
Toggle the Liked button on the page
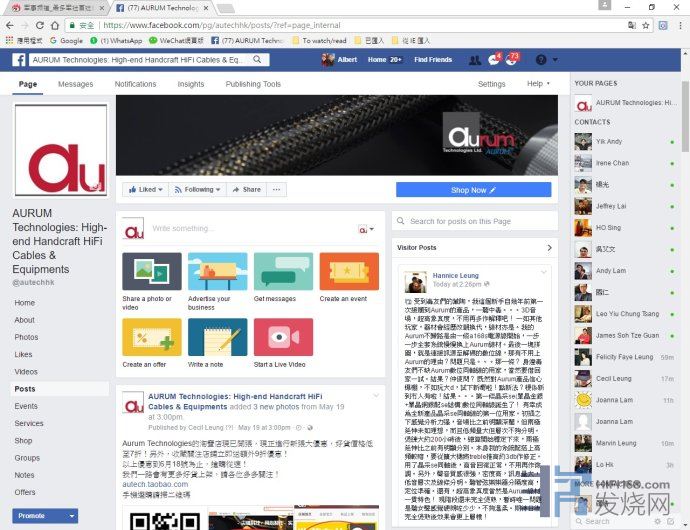[146, 189]
